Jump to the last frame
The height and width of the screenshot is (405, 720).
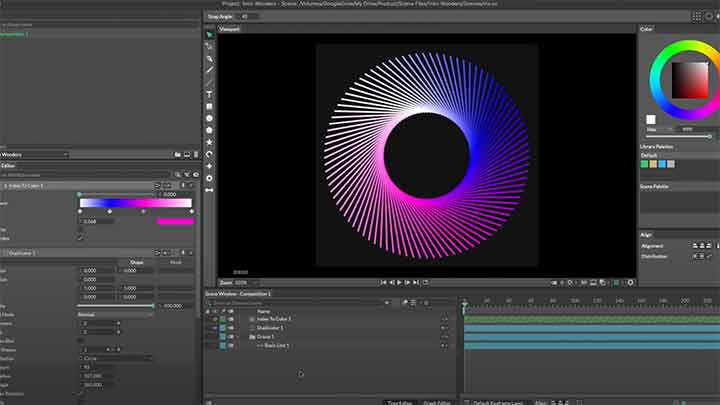[x=416, y=283]
